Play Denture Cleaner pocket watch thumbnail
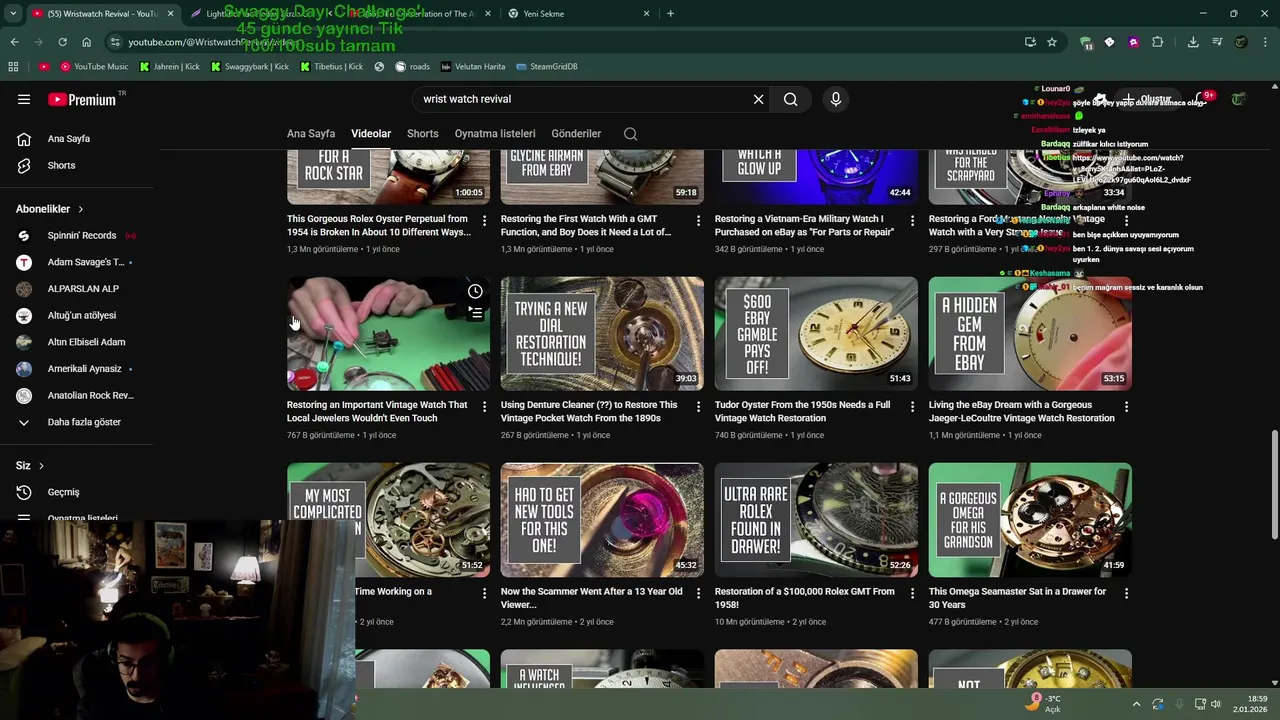The image size is (1280, 720). (602, 334)
